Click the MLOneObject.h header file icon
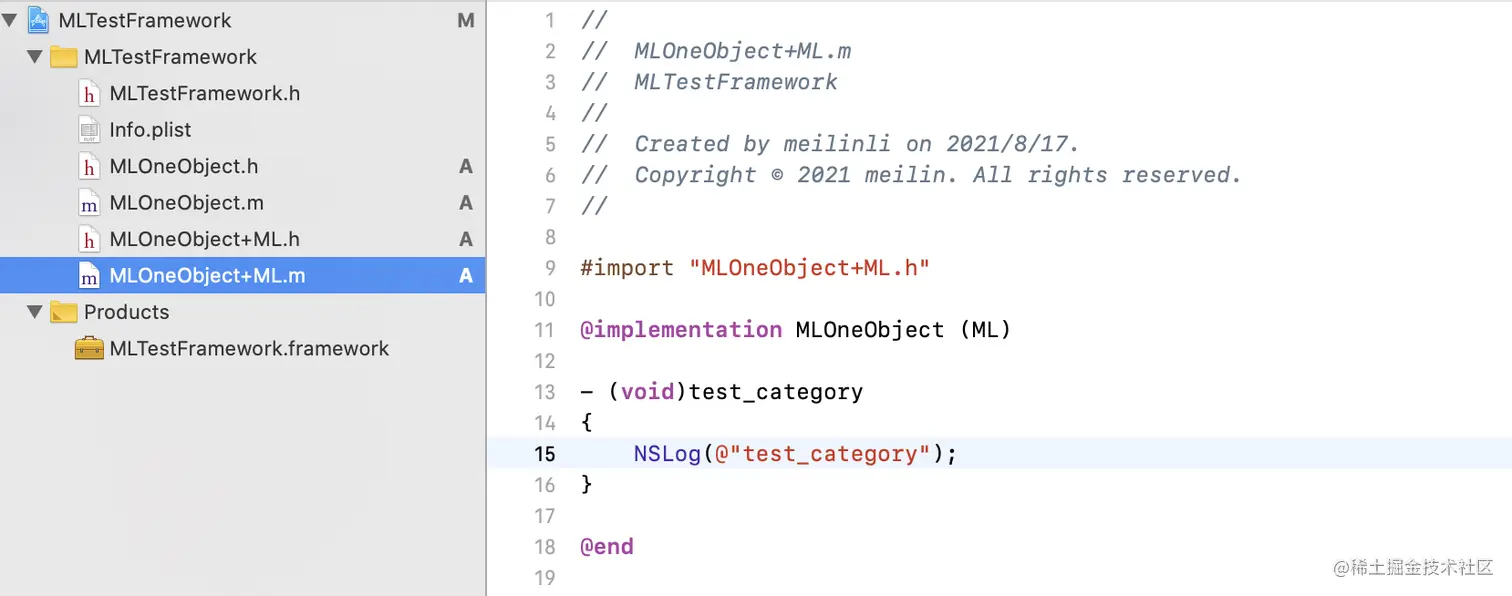The width and height of the screenshot is (1512, 596). coord(89,167)
